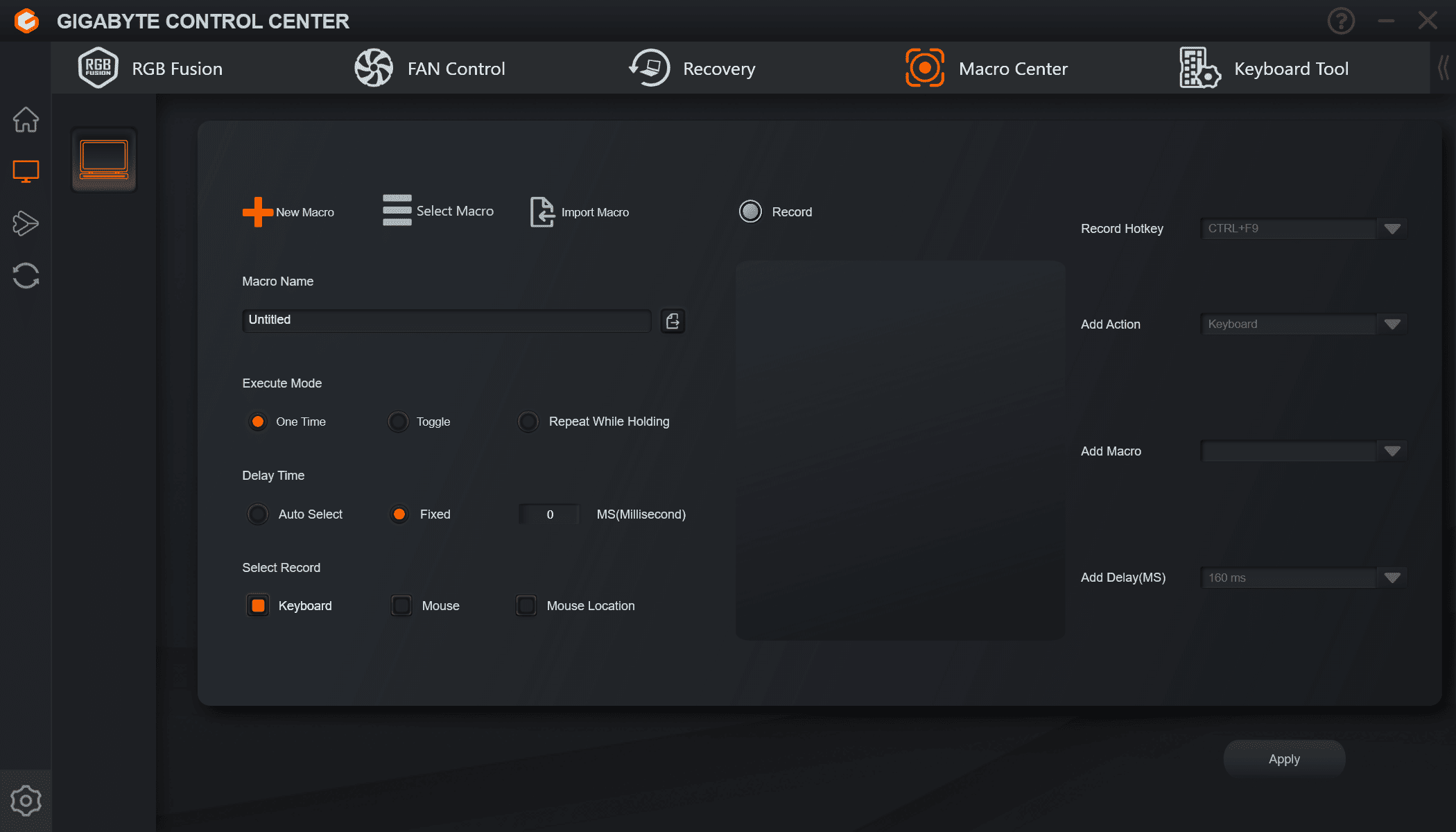
Task: Click the 'Execute Mode' heading
Action: [x=281, y=383]
